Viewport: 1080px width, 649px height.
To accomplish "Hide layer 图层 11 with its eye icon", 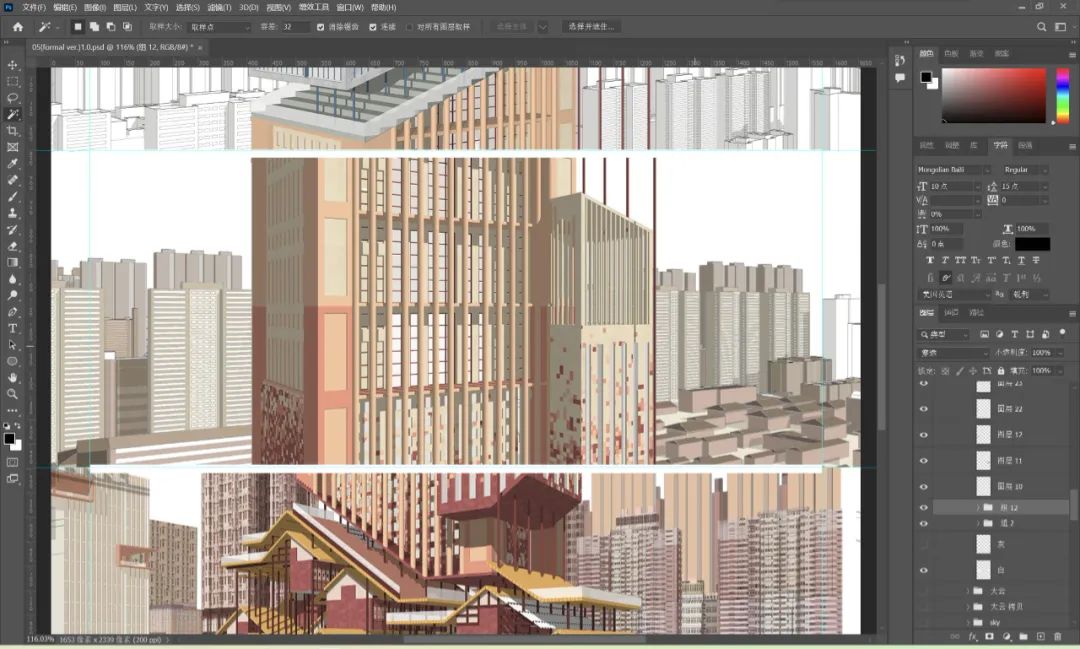I will coord(924,460).
